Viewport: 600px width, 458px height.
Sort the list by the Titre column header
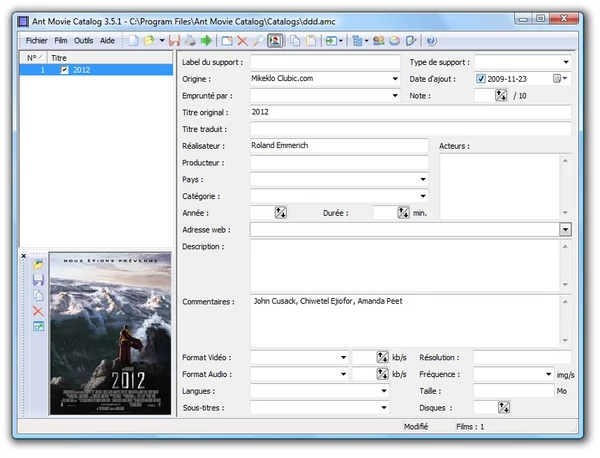[x=110, y=58]
